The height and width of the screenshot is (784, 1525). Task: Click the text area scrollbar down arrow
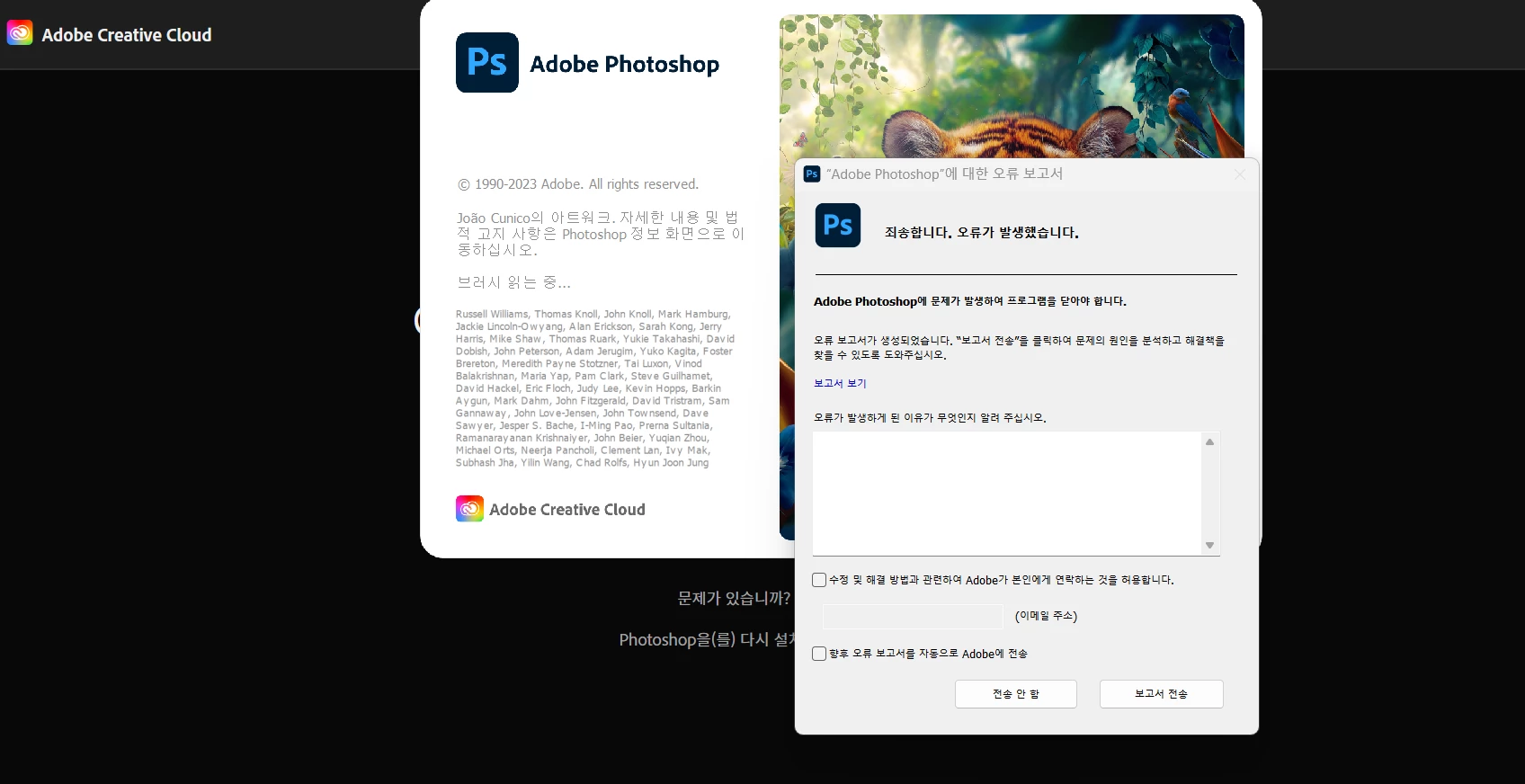pos(1210,546)
